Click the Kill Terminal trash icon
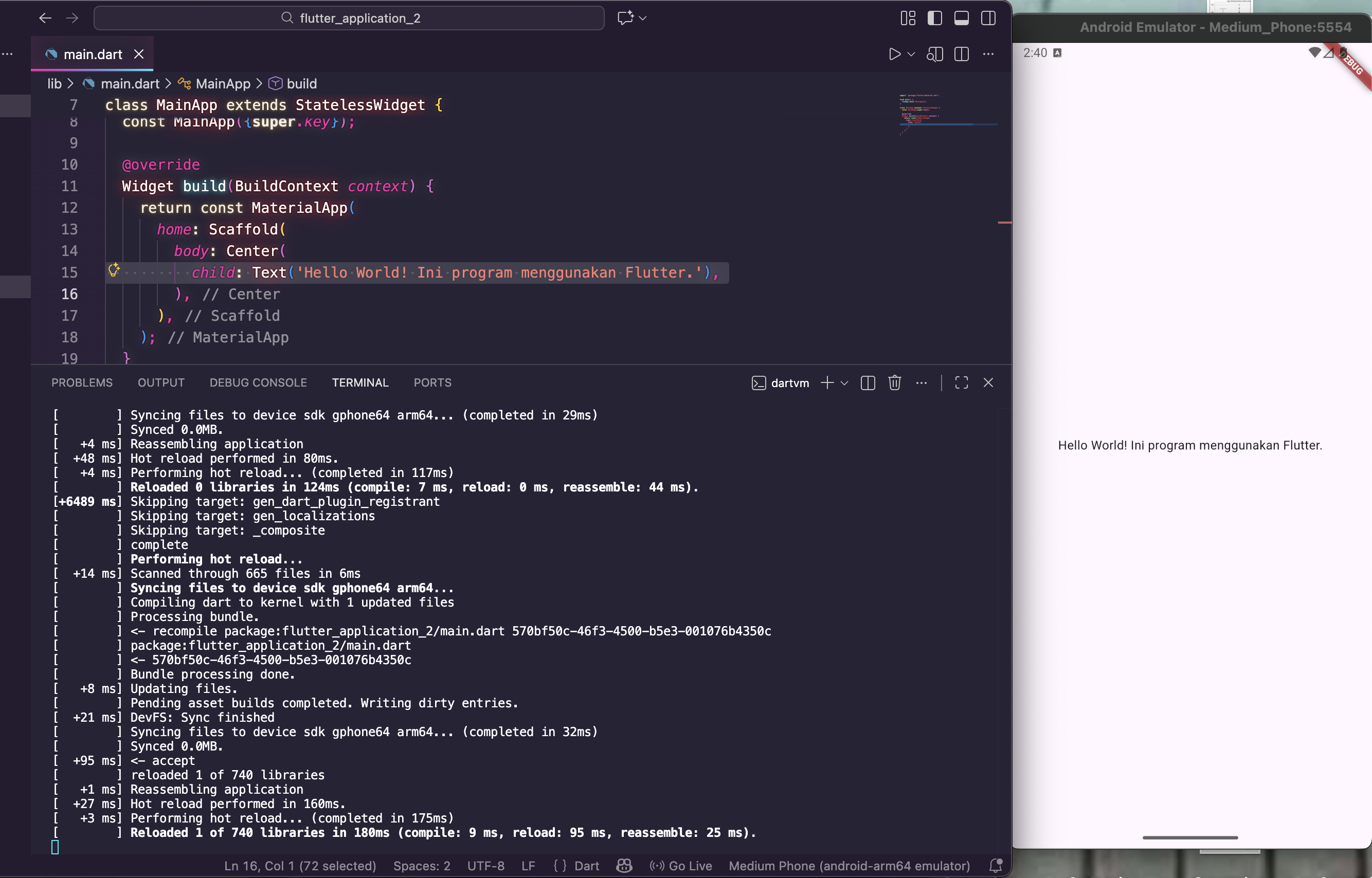1372x878 pixels. pyautogui.click(x=894, y=382)
